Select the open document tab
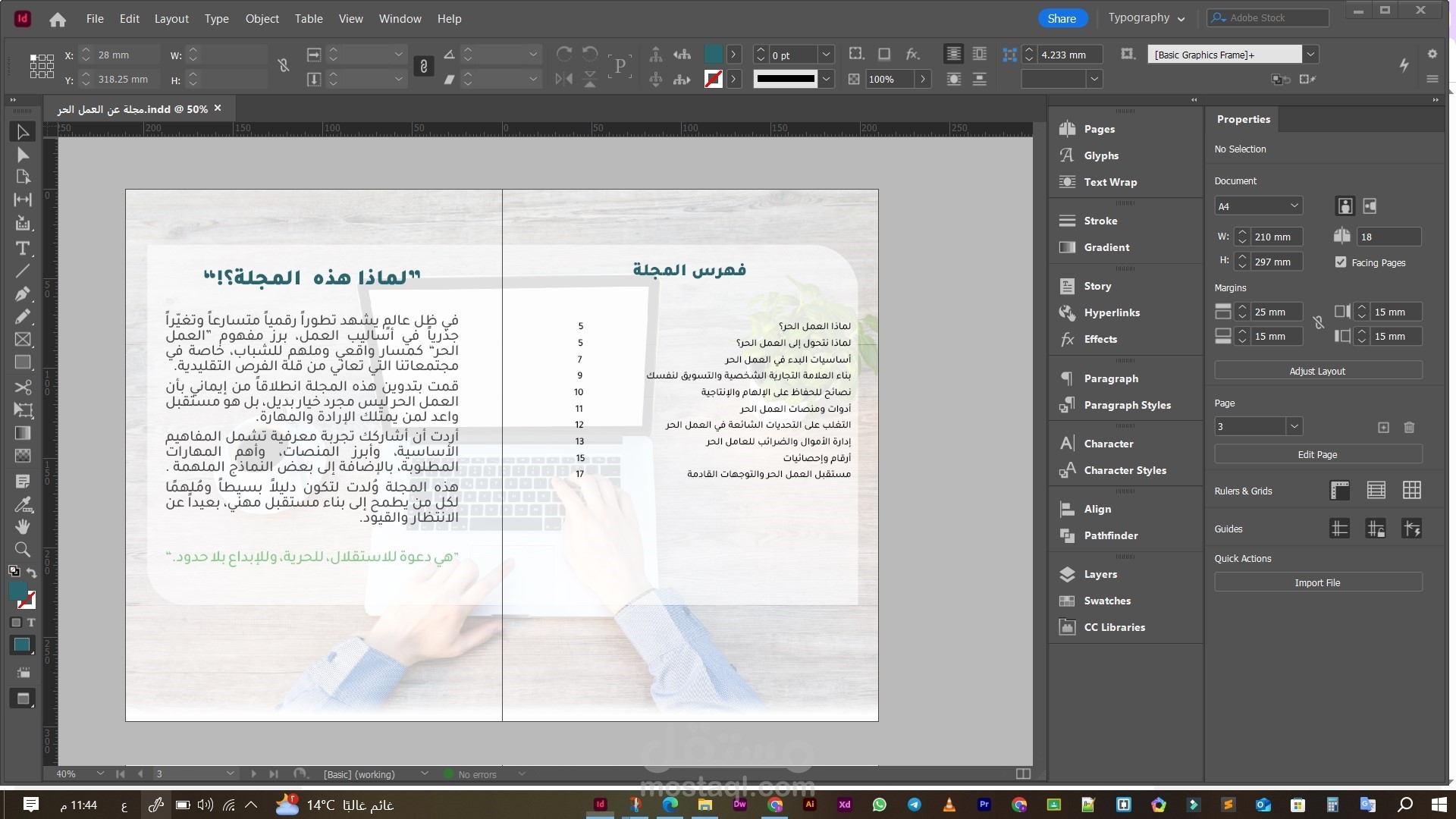Image resolution: width=1456 pixels, height=819 pixels. point(129,108)
